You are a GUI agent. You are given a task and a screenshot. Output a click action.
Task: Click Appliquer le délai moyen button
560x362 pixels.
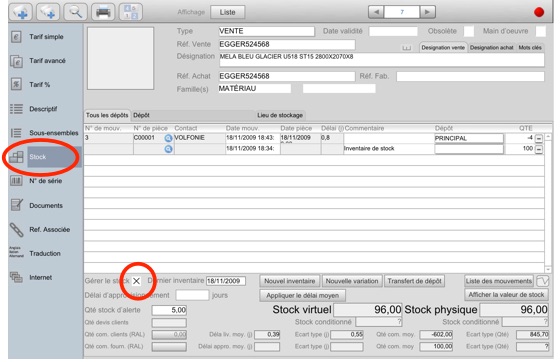302,296
